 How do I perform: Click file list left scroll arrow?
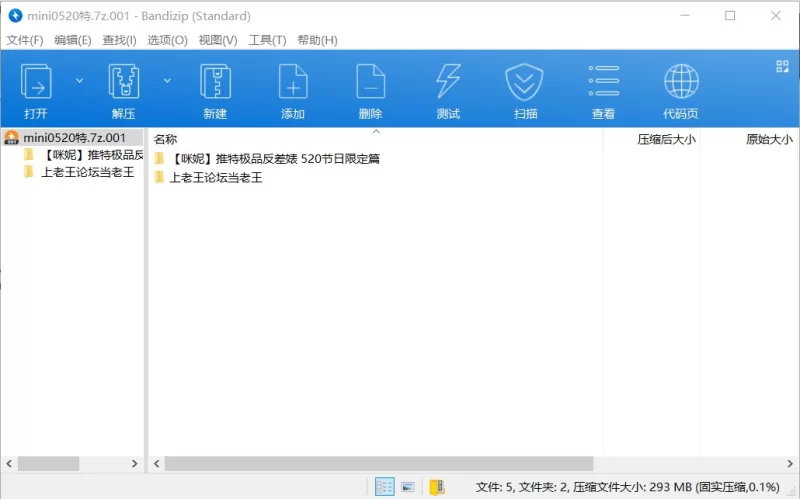click(157, 463)
